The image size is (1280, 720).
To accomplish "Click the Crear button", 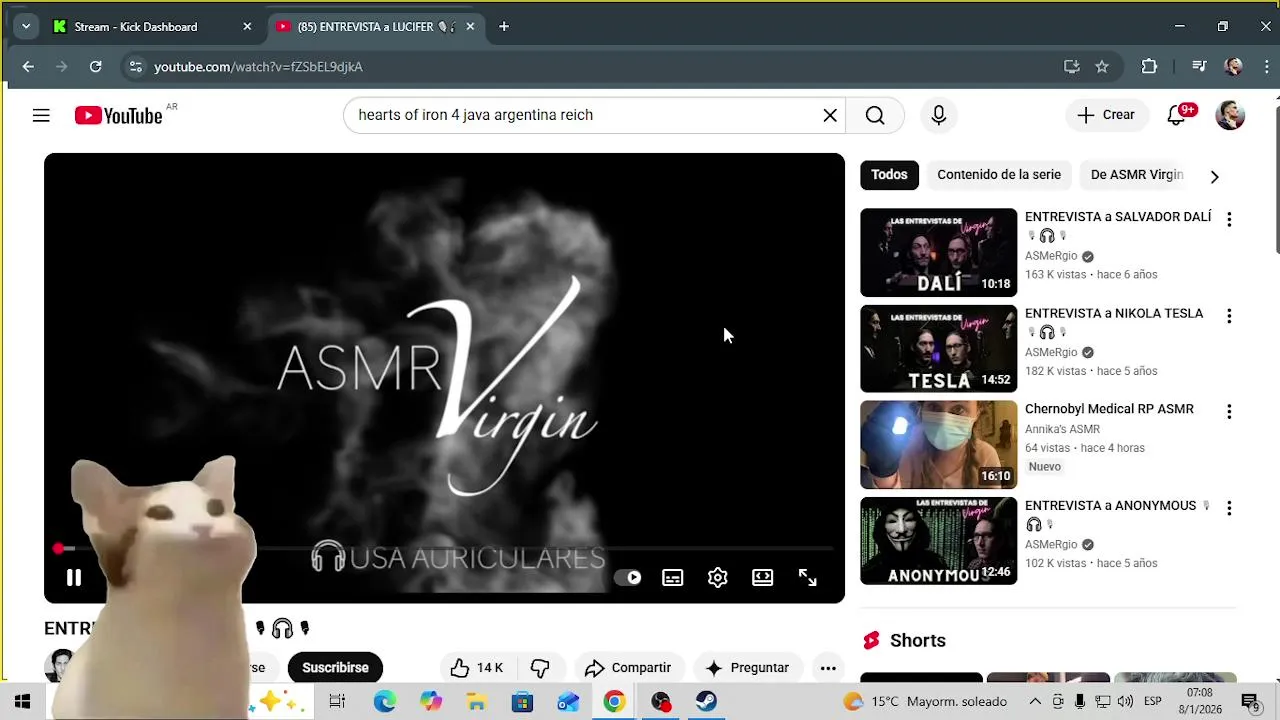I will click(1105, 115).
